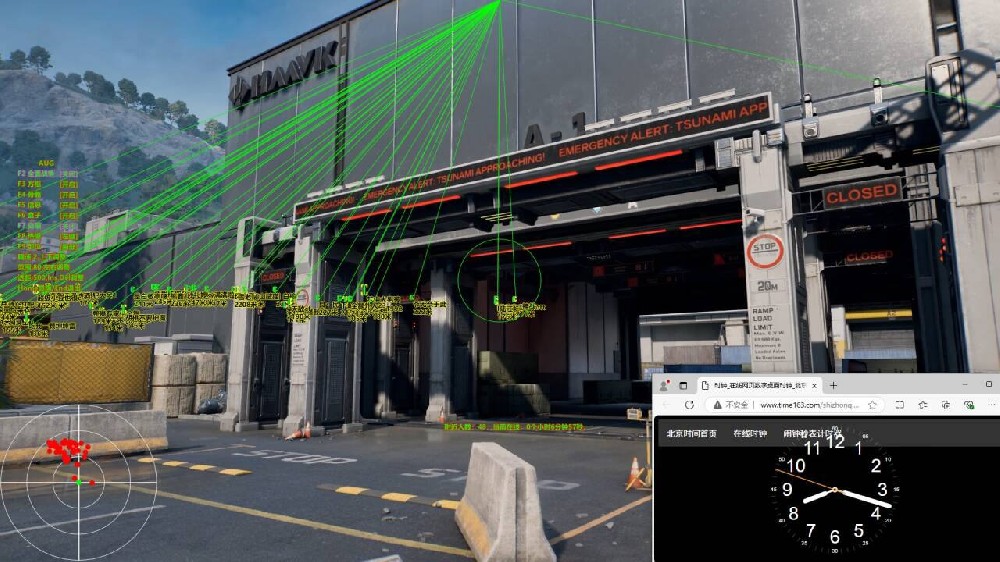Toggle the split screen icon in Edge

click(899, 405)
